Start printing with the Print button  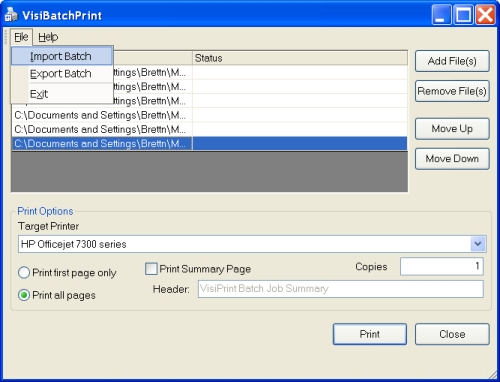(x=370, y=334)
